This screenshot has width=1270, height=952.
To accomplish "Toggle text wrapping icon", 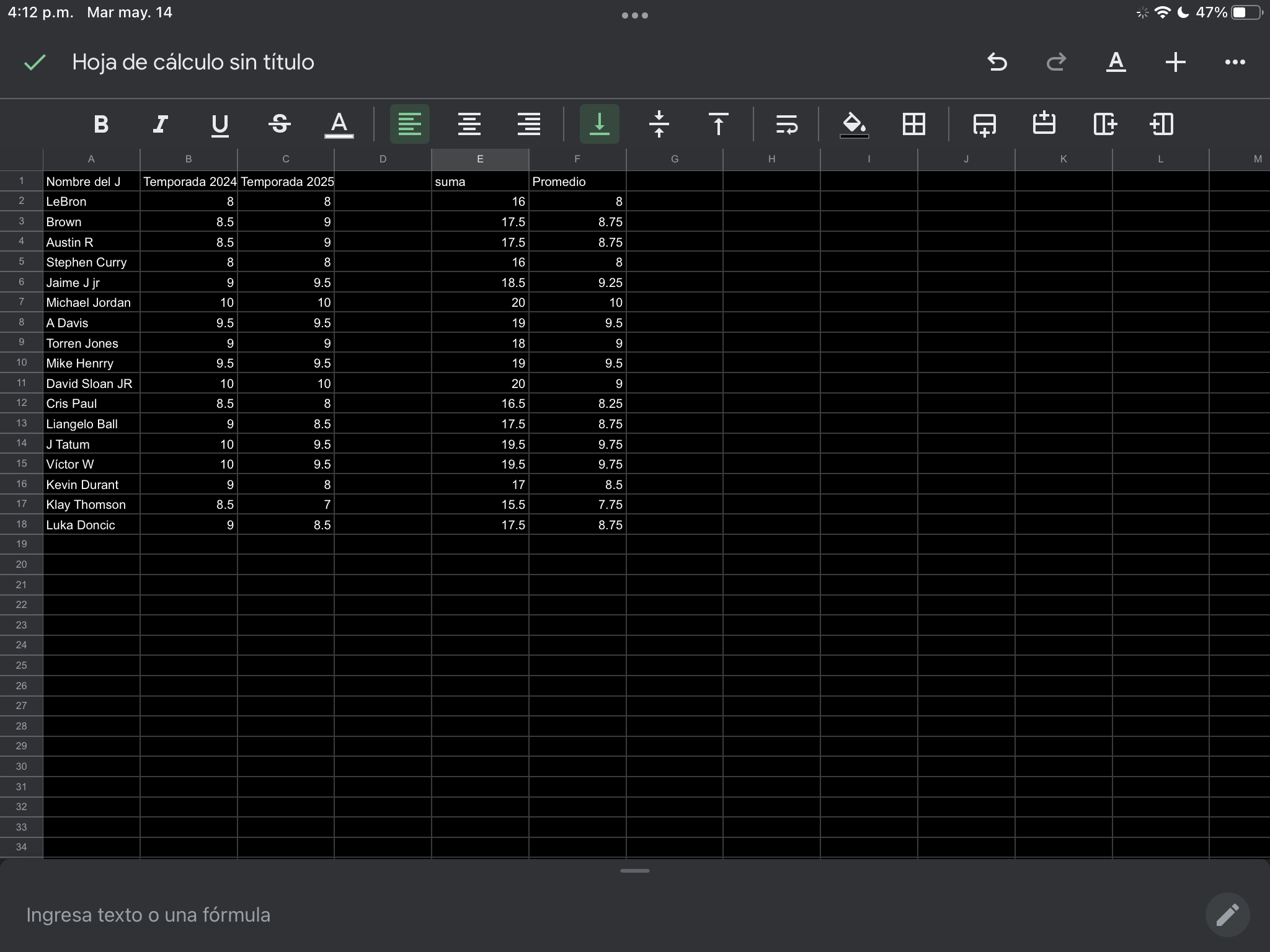I will pyautogui.click(x=786, y=124).
